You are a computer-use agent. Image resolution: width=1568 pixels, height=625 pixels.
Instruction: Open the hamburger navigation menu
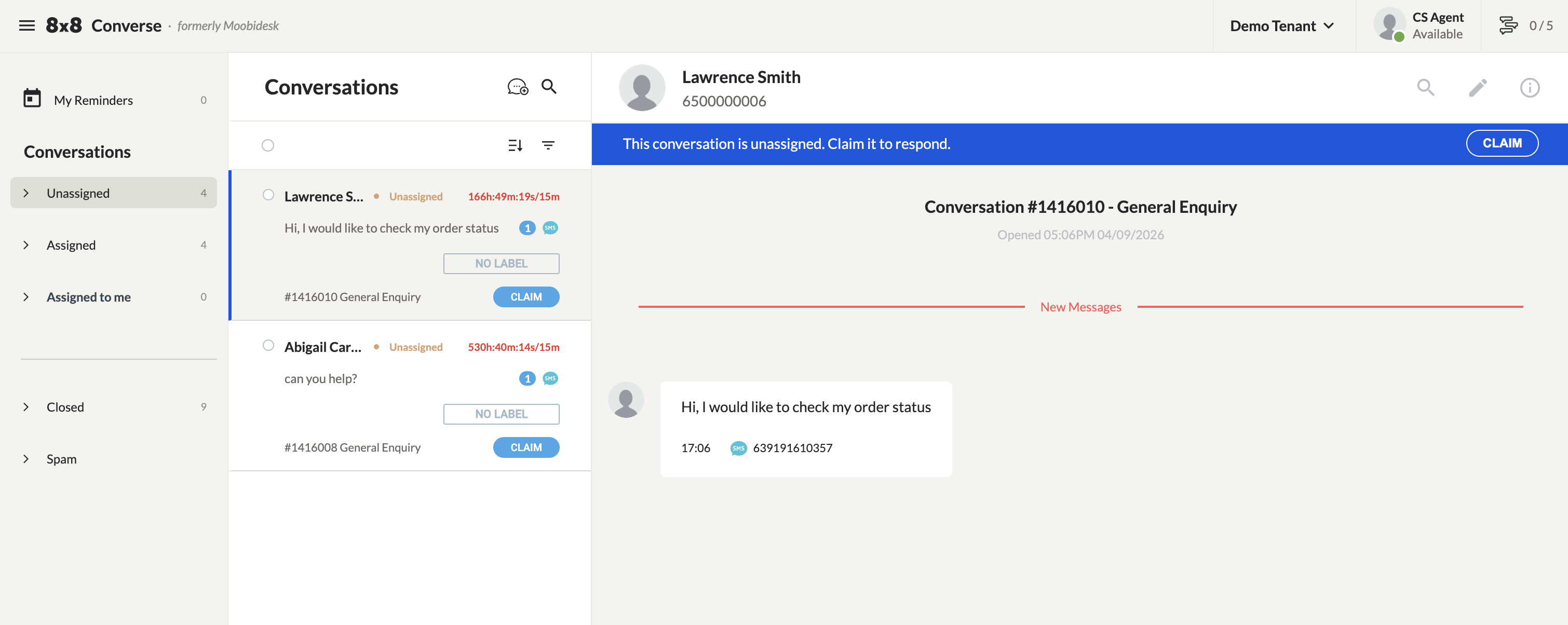[x=27, y=25]
